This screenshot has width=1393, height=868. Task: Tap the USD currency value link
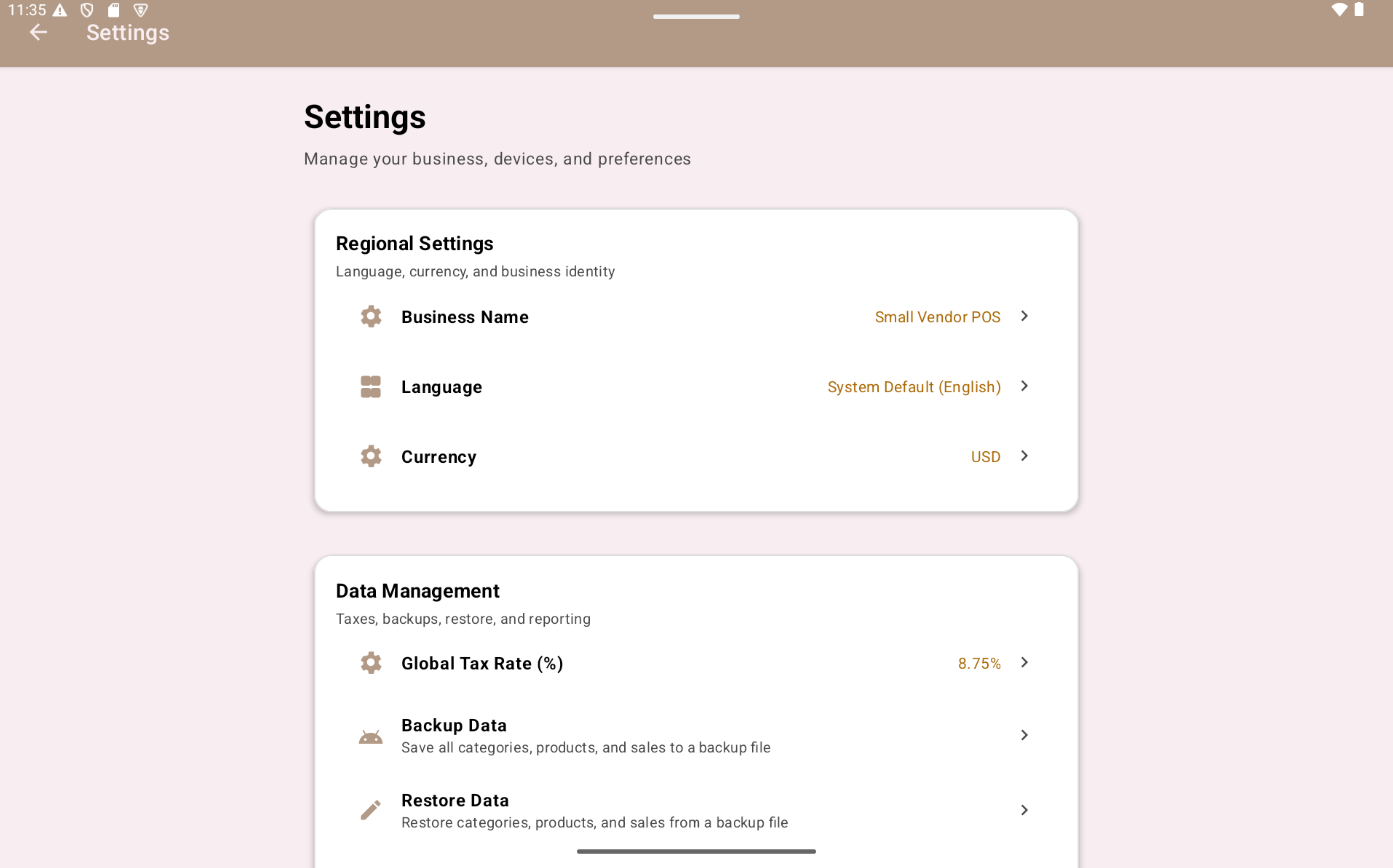click(985, 456)
